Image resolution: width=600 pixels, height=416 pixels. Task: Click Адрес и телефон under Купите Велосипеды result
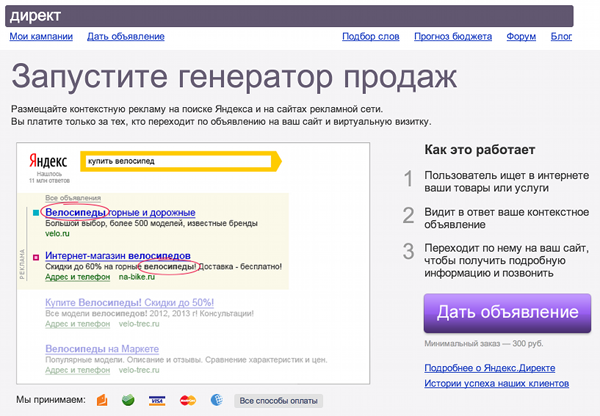77,324
